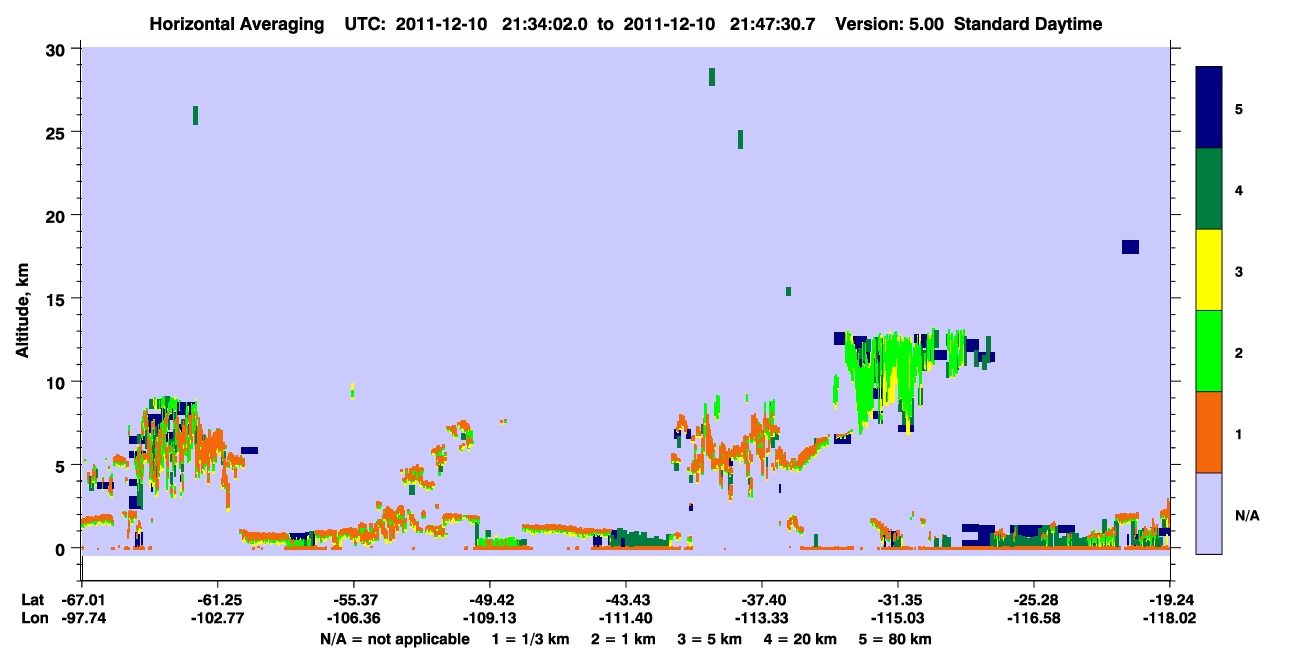
Task: Click the yellow colorbar segment labeled 3
Action: coord(1209,270)
